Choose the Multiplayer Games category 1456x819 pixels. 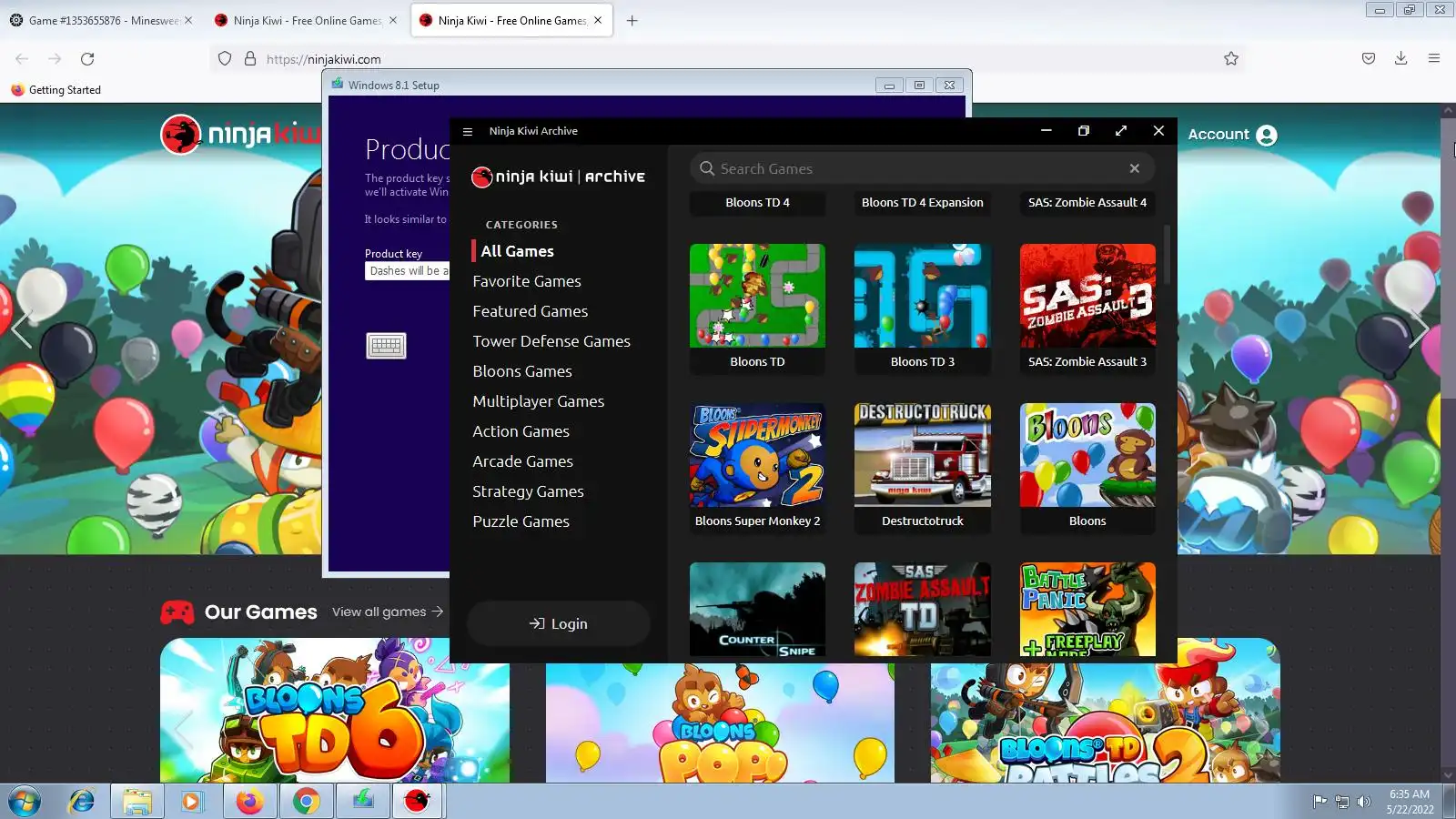pyautogui.click(x=539, y=401)
